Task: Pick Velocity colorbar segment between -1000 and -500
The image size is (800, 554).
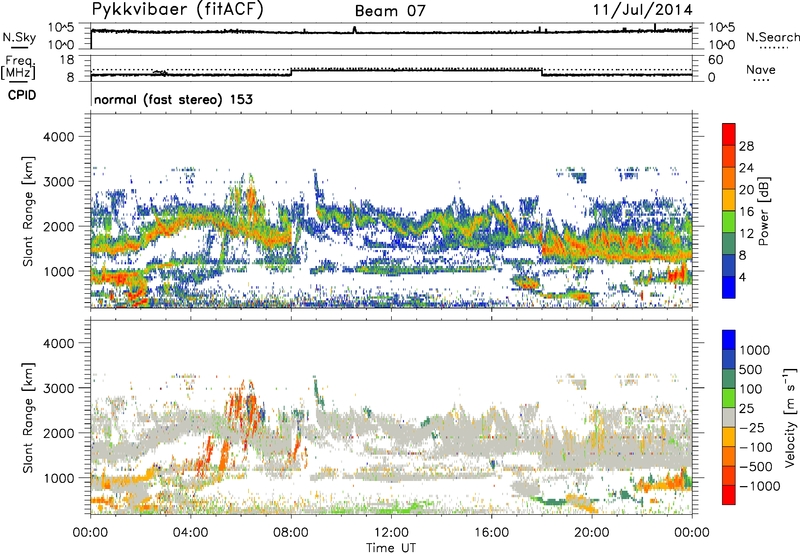Action: point(729,475)
